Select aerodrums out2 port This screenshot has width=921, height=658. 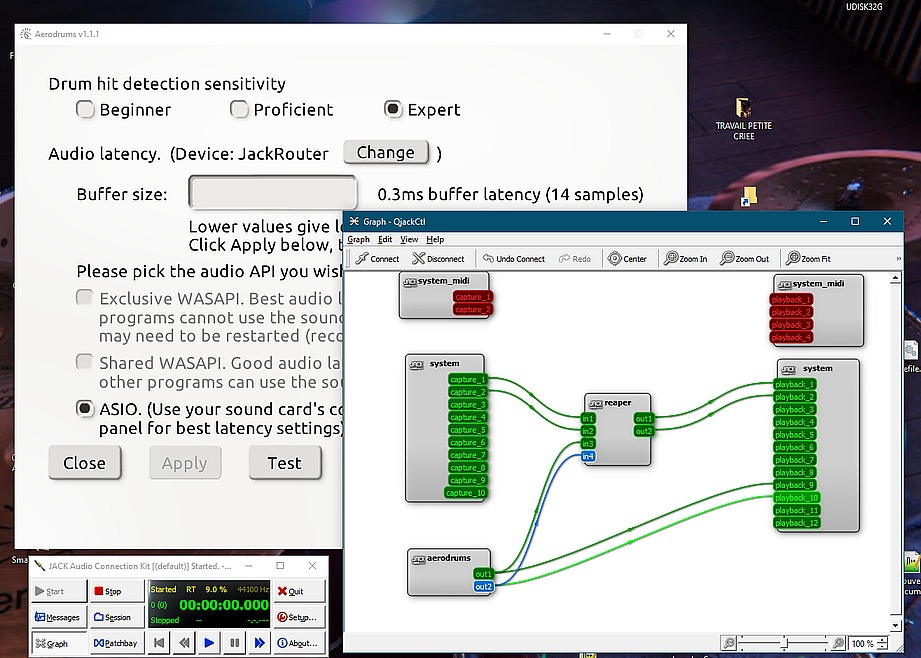click(x=483, y=586)
